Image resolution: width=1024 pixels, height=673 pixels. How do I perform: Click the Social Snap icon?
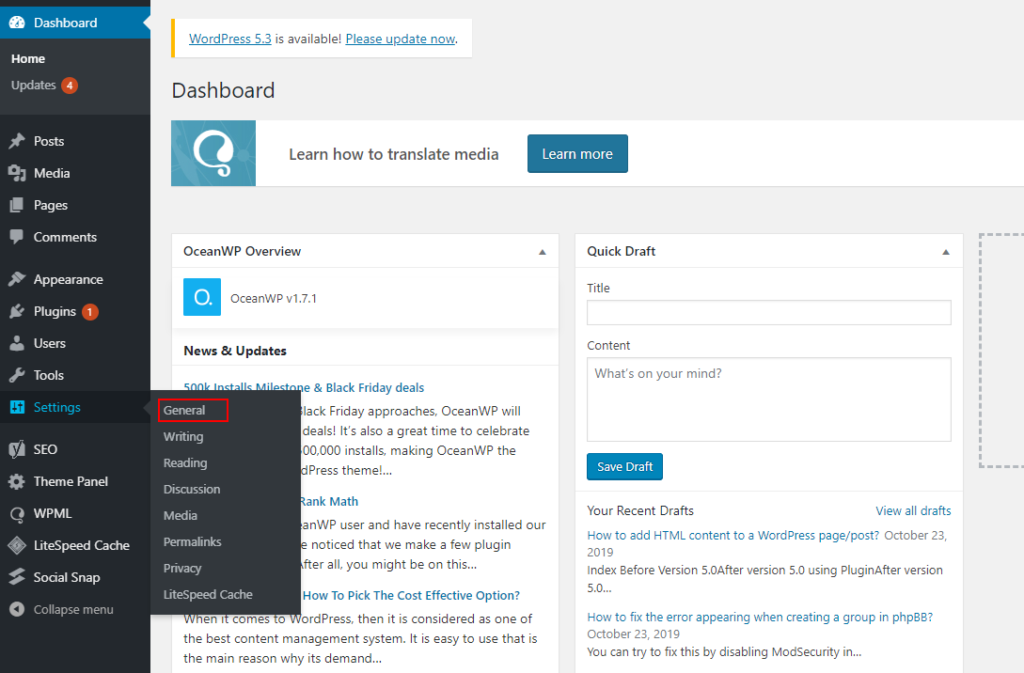17,578
